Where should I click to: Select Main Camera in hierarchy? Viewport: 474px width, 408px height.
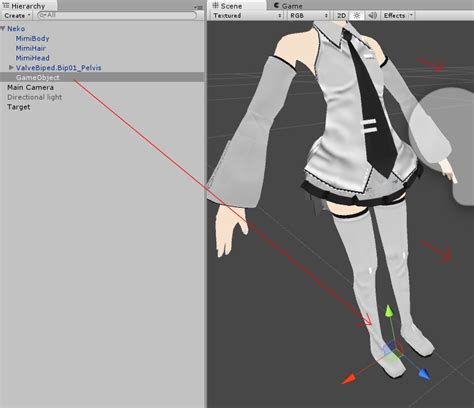click(x=30, y=87)
